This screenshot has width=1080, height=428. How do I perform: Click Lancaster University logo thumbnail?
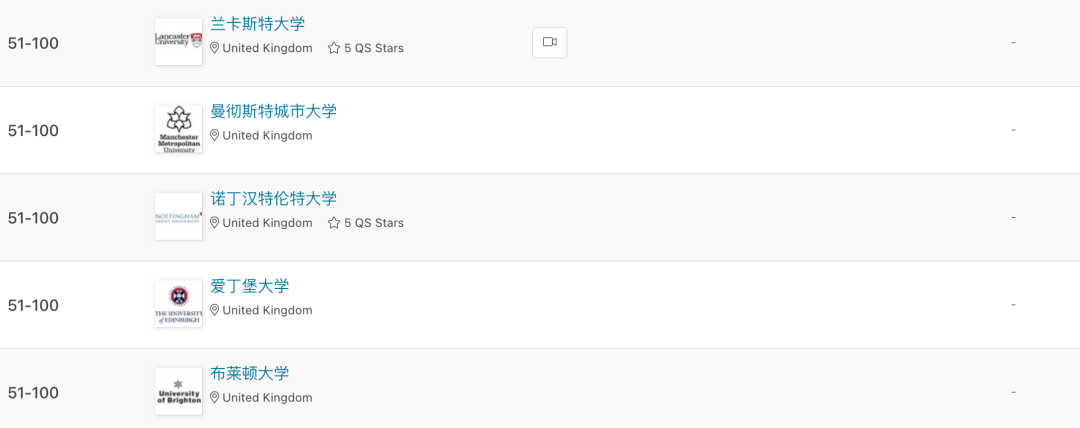pos(178,42)
